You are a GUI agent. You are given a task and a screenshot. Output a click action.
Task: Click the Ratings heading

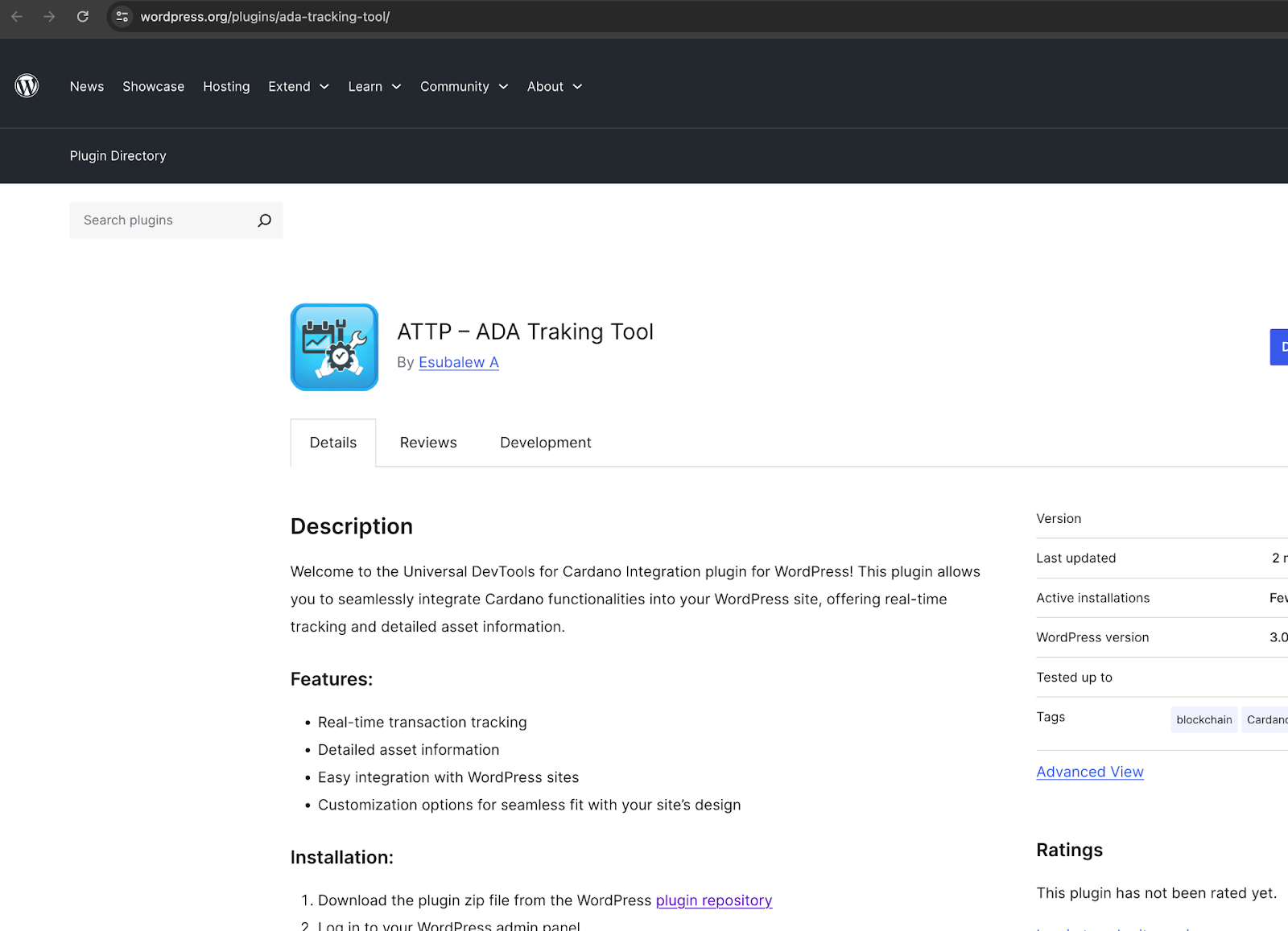(x=1070, y=851)
